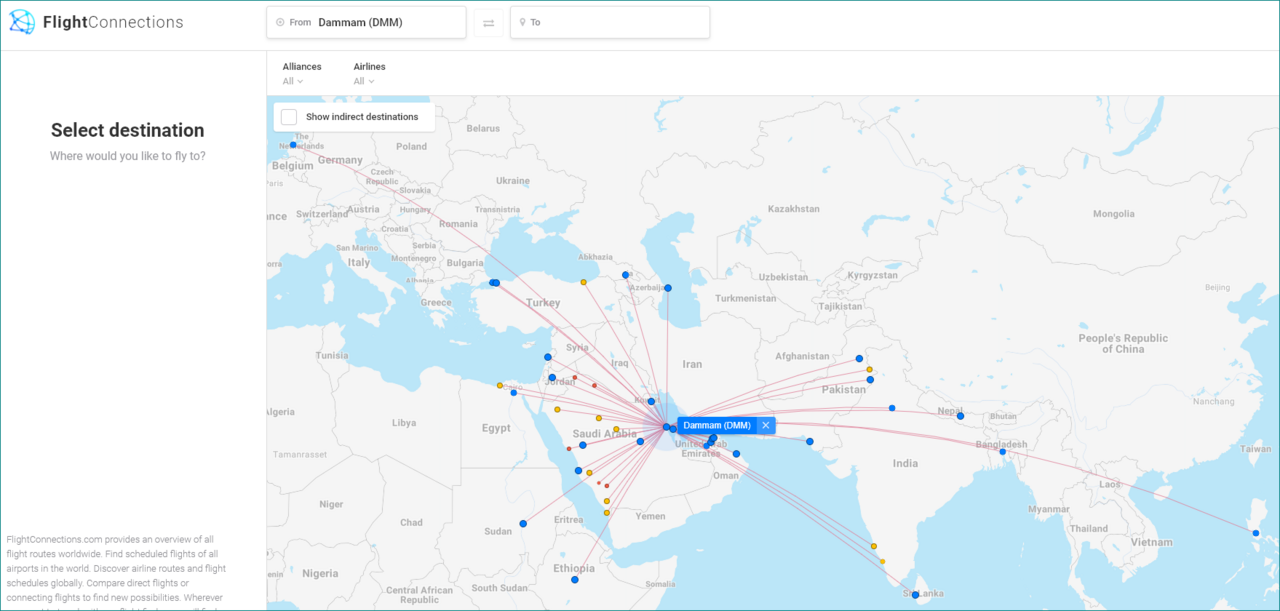Choose the blue airport dot in Bangladesh
Screen dimensions: 1280x611
tap(1002, 452)
